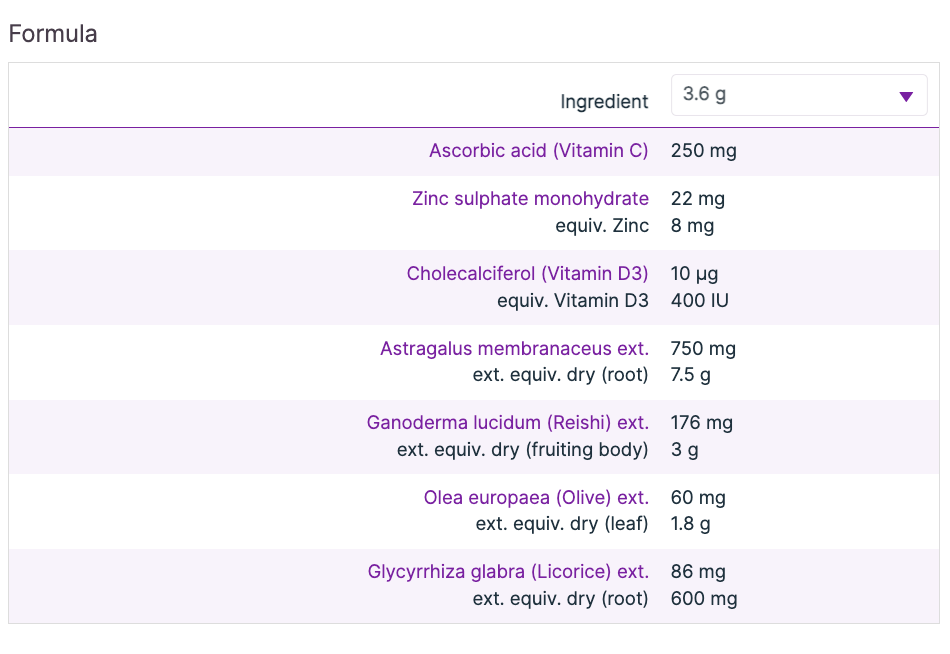This screenshot has width=950, height=654.
Task: Click the ext. equiv. dry (leaf) text
Action: (562, 523)
